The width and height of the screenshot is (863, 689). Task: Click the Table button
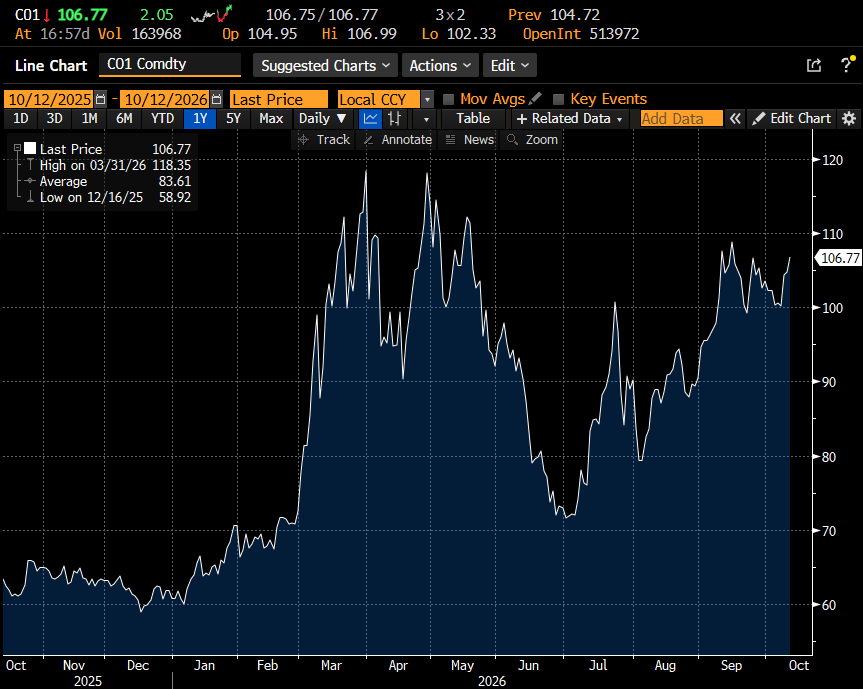[473, 118]
